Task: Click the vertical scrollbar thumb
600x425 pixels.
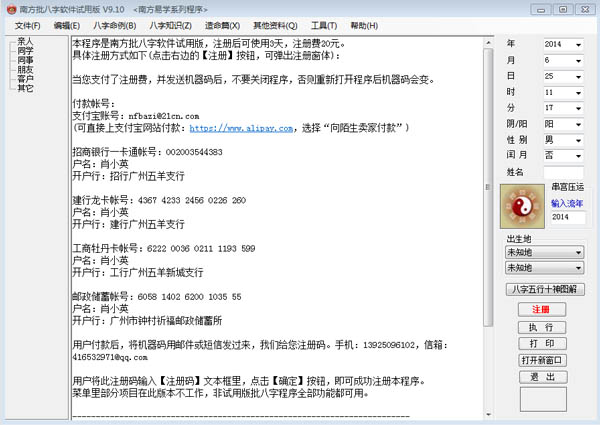Action: click(x=488, y=187)
